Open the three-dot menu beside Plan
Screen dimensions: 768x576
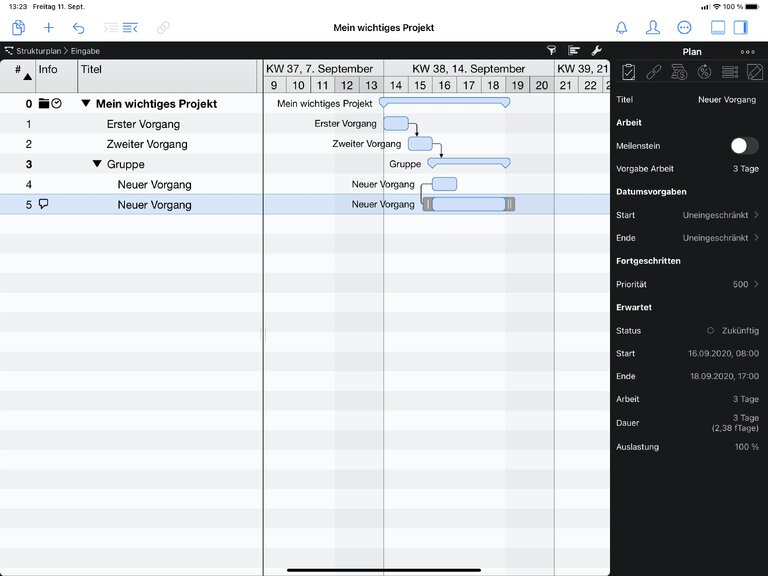click(x=747, y=52)
